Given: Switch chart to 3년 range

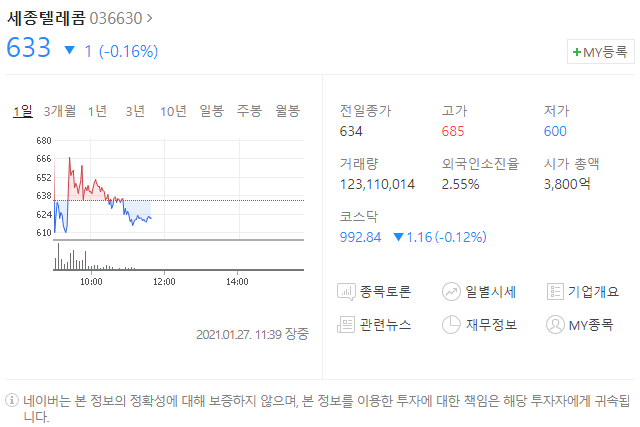Looking at the screenshot, I should coord(135,111).
